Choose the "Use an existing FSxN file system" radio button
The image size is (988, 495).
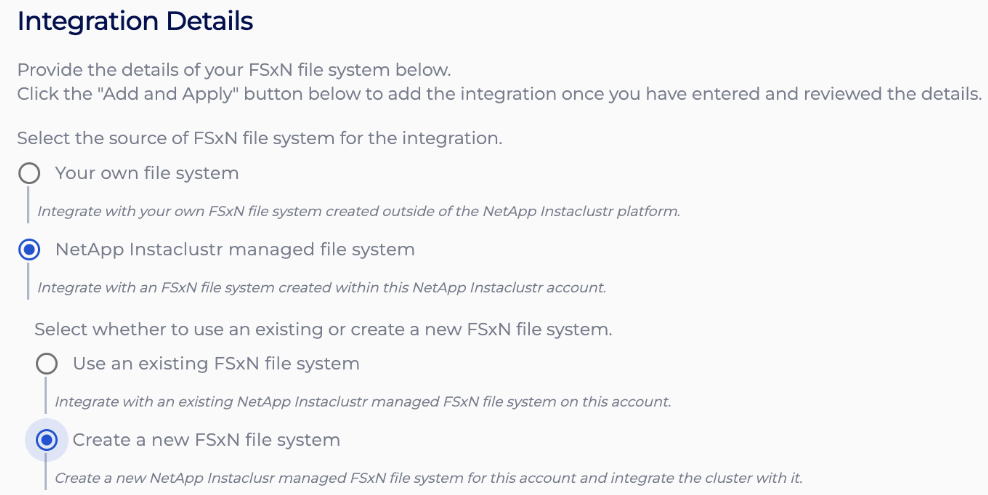pyautogui.click(x=47, y=363)
